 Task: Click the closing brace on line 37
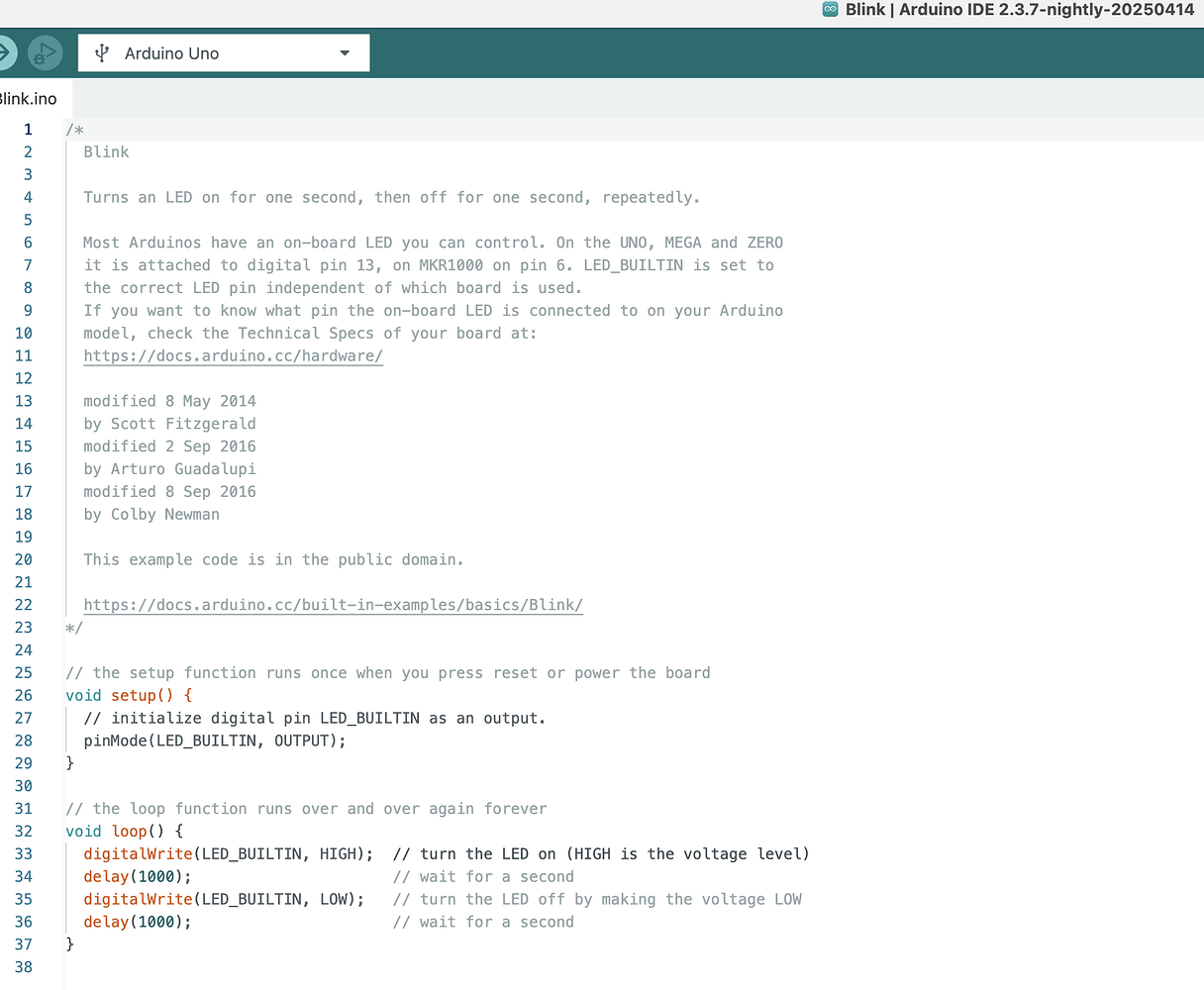tap(70, 943)
